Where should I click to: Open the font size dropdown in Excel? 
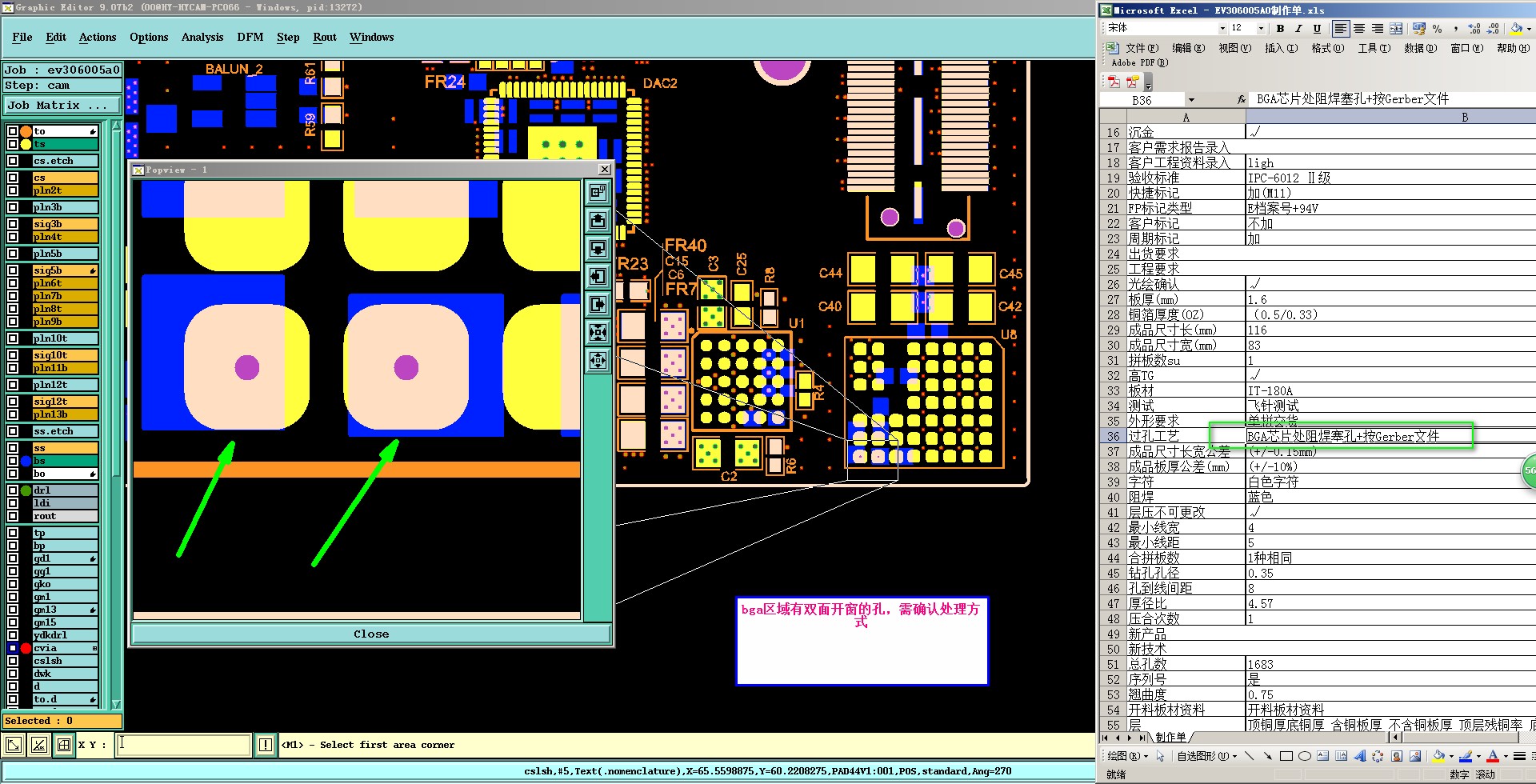tap(1261, 28)
